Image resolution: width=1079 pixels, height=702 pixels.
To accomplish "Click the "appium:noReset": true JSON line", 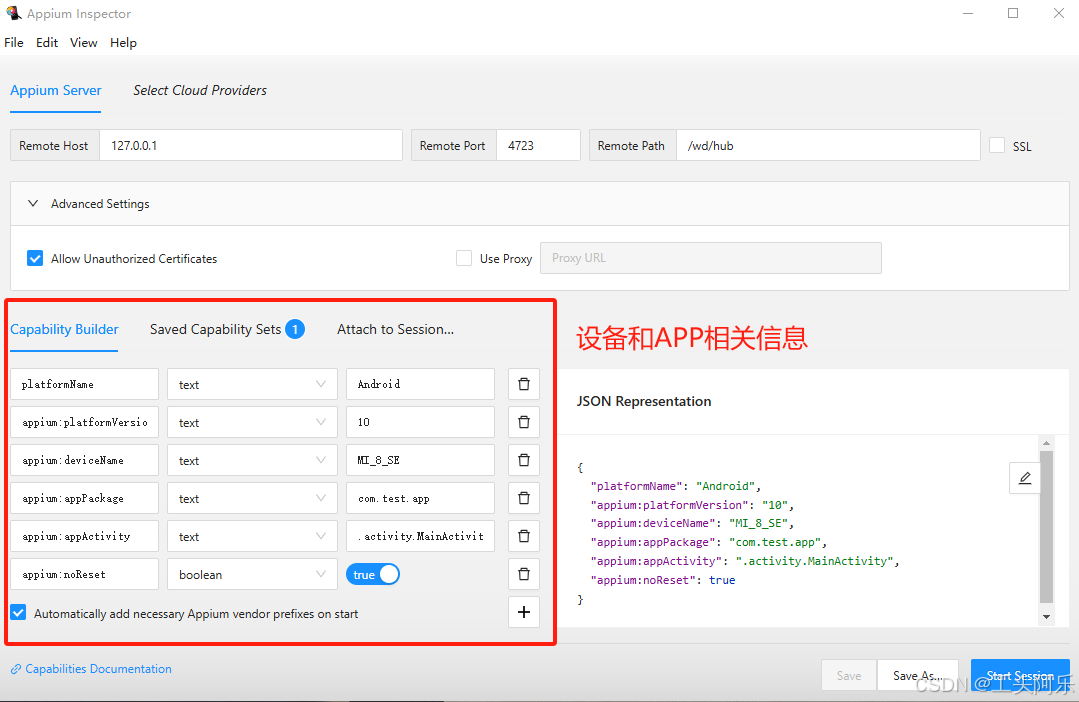I will point(663,580).
